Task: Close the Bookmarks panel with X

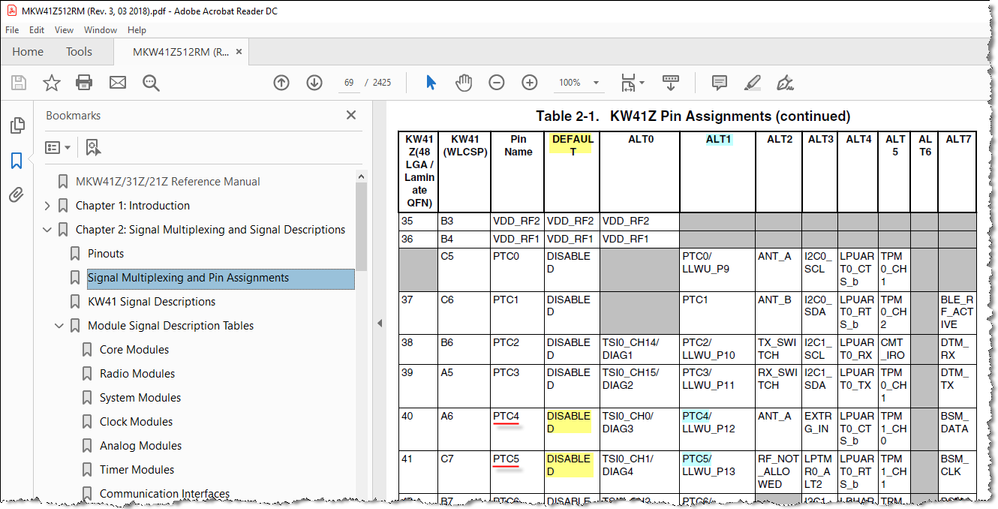Action: 351,115
